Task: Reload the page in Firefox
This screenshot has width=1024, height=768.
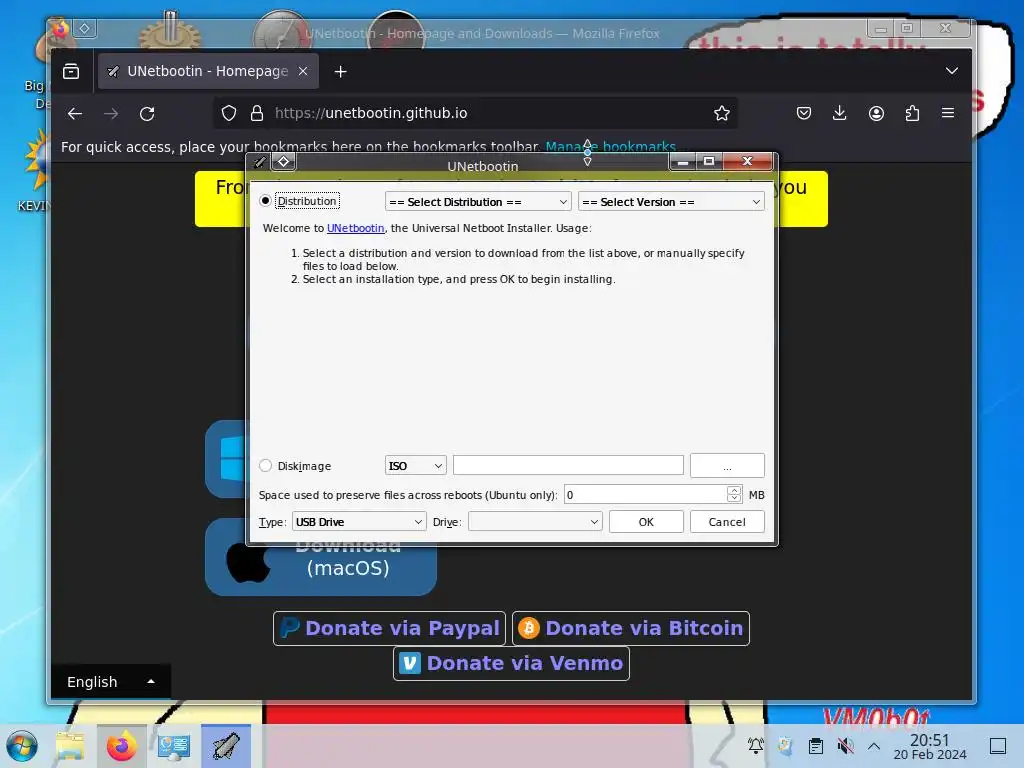Action: (x=147, y=114)
